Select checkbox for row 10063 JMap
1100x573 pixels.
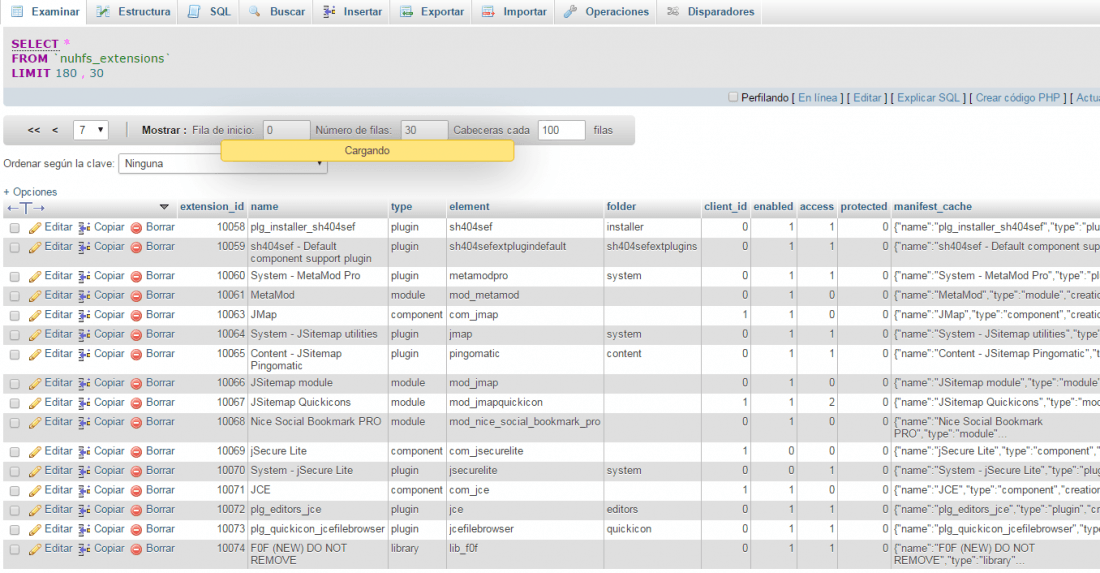coord(15,316)
